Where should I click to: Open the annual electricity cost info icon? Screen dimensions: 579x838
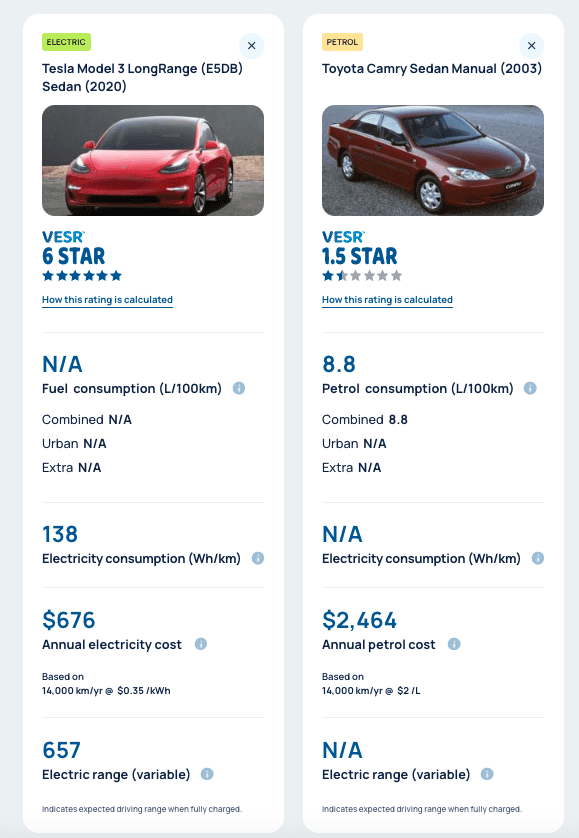(x=200, y=644)
